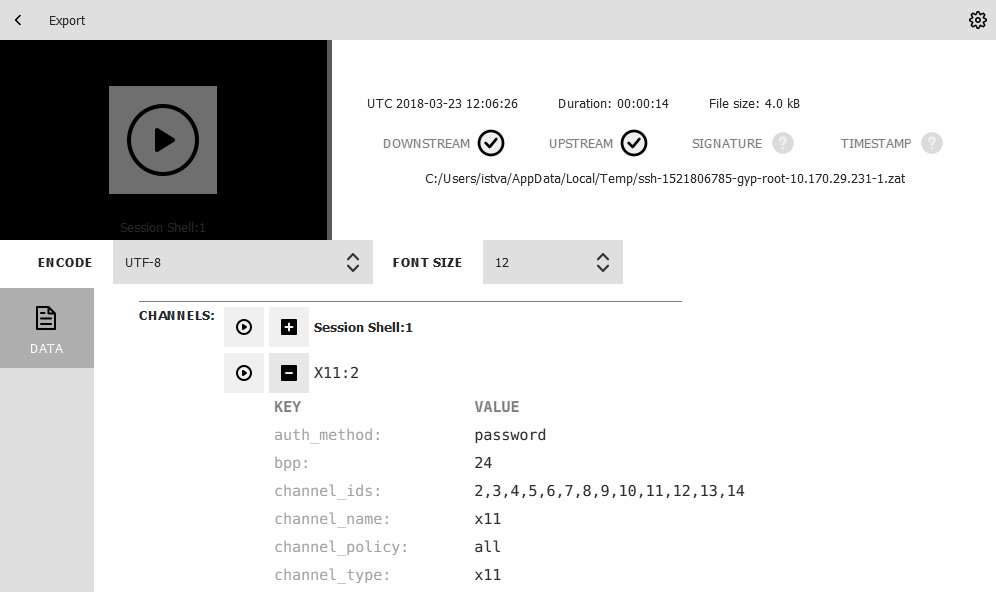Click the KEY column header
Image resolution: width=996 pixels, height=592 pixels.
[288, 407]
